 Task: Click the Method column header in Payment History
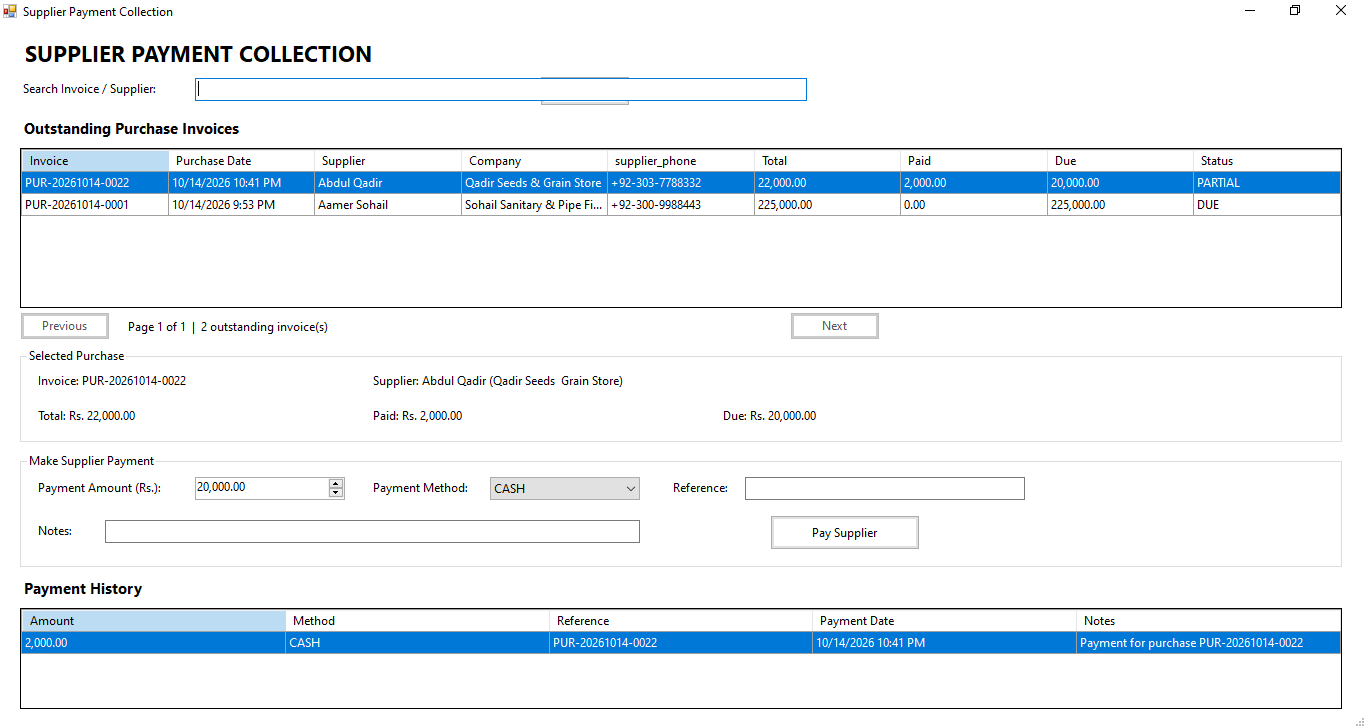(x=418, y=621)
